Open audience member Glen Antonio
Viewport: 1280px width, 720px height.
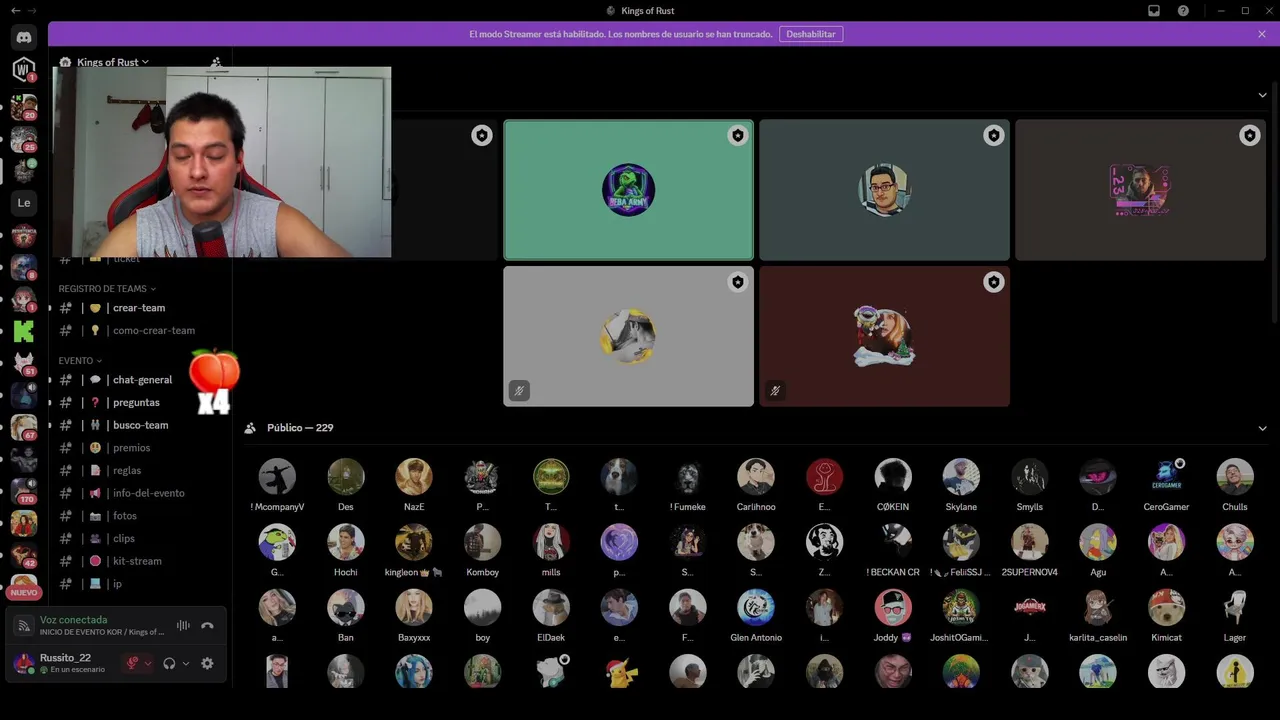click(756, 614)
